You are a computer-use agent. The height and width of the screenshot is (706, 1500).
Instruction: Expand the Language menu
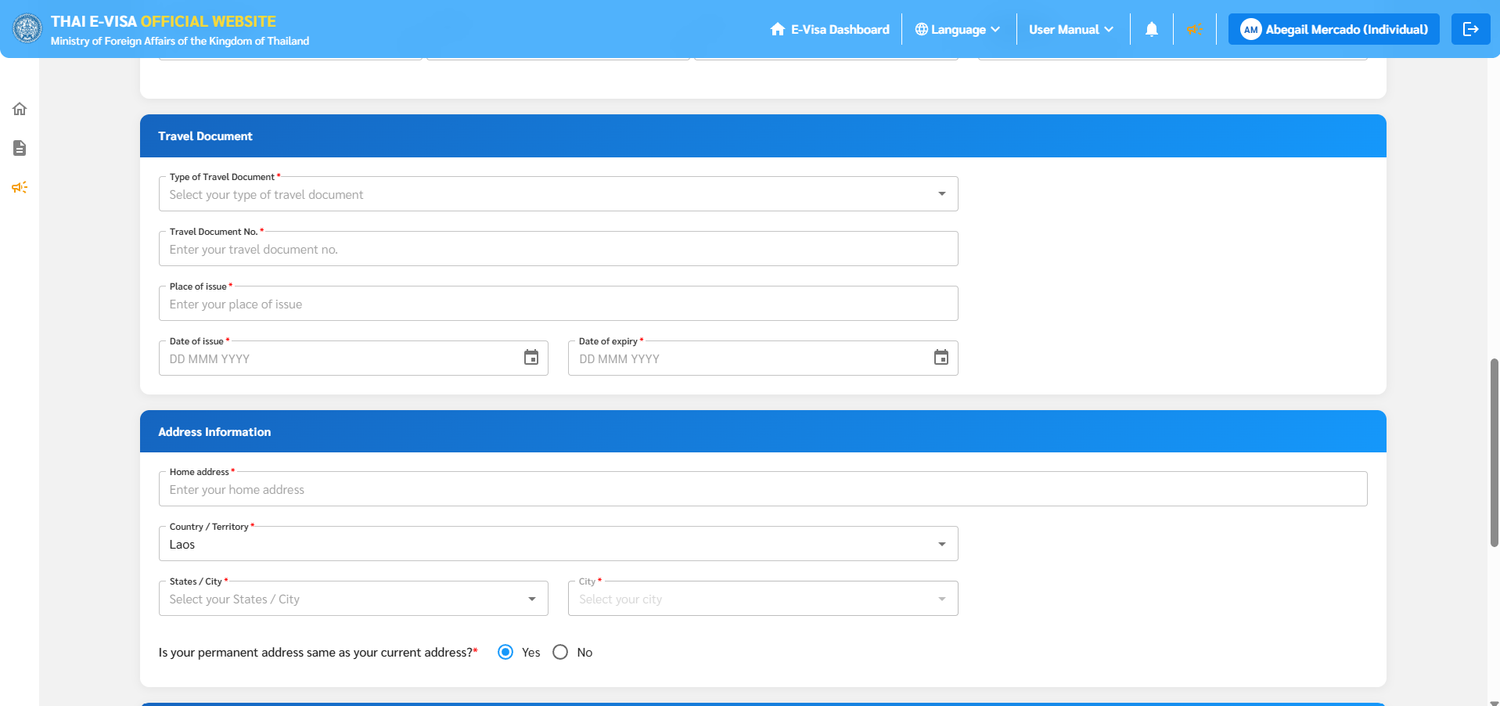[x=957, y=29]
